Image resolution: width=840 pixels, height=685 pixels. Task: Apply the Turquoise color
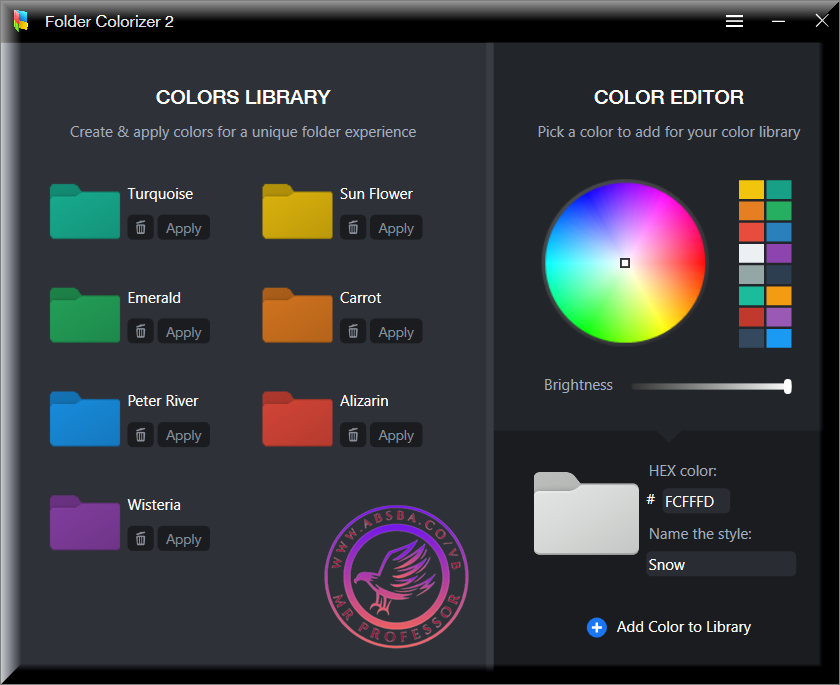(183, 228)
